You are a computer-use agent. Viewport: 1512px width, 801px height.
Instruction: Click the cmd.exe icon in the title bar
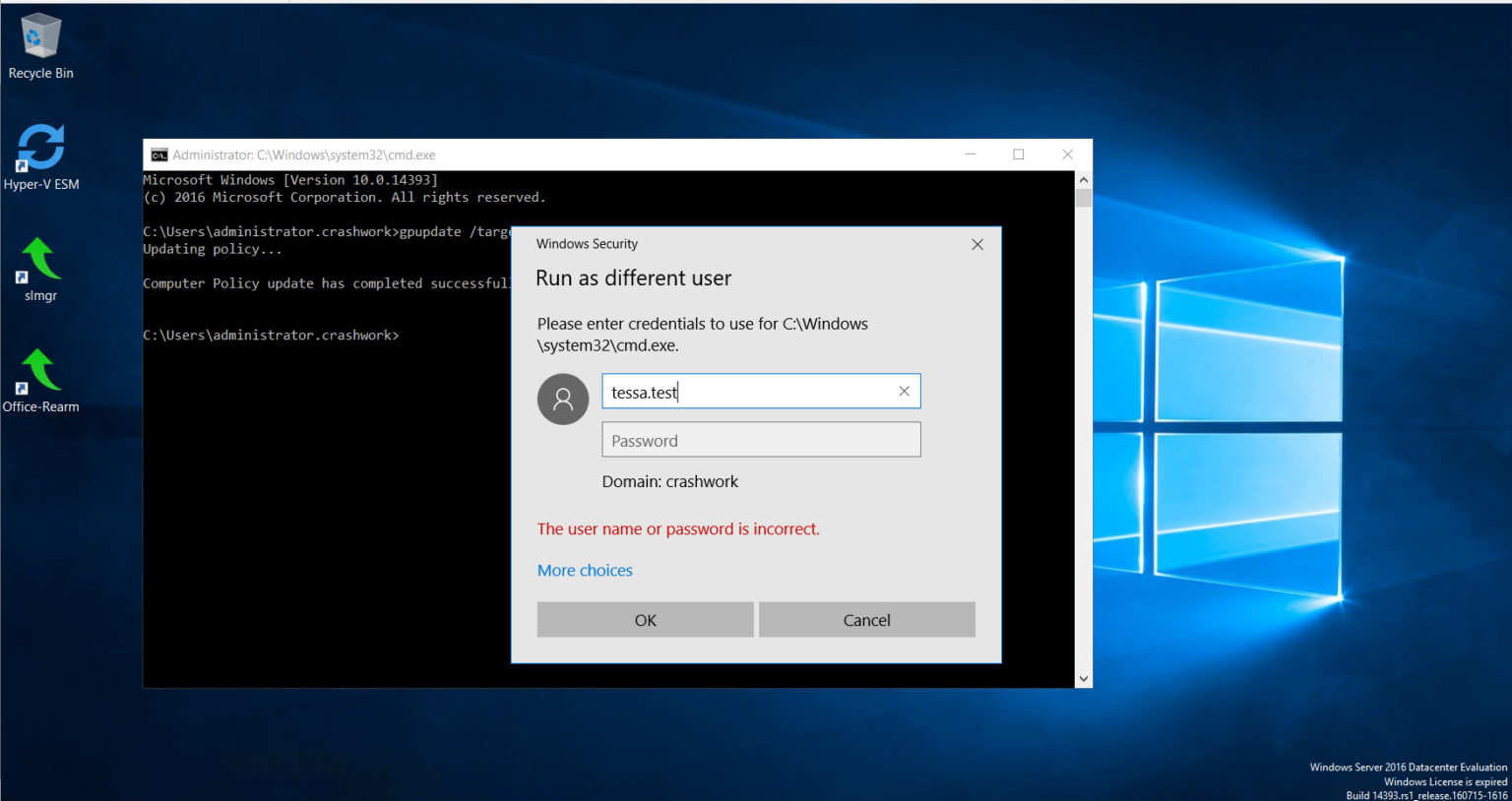[157, 154]
